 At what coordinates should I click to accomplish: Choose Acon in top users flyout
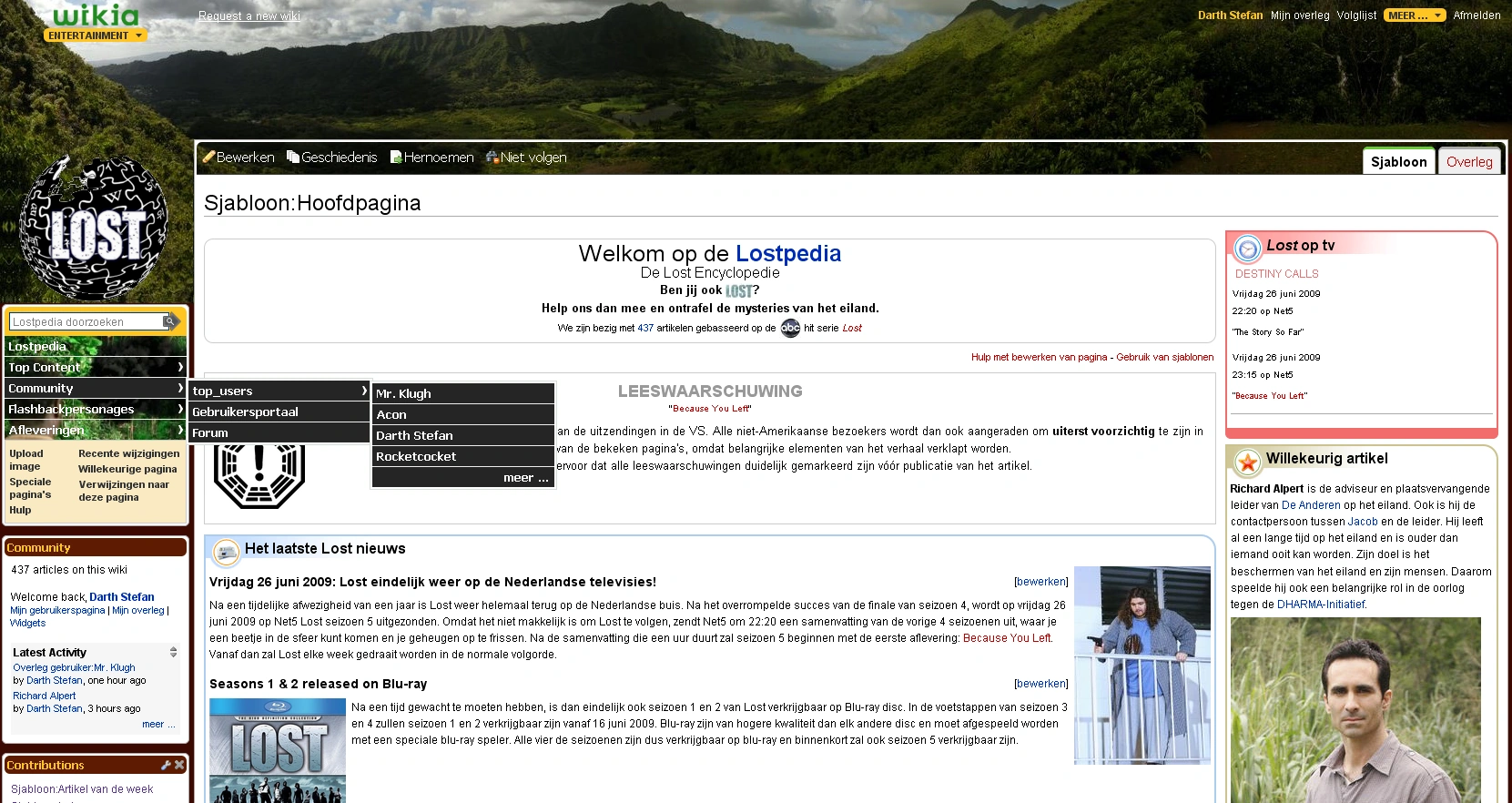(463, 414)
